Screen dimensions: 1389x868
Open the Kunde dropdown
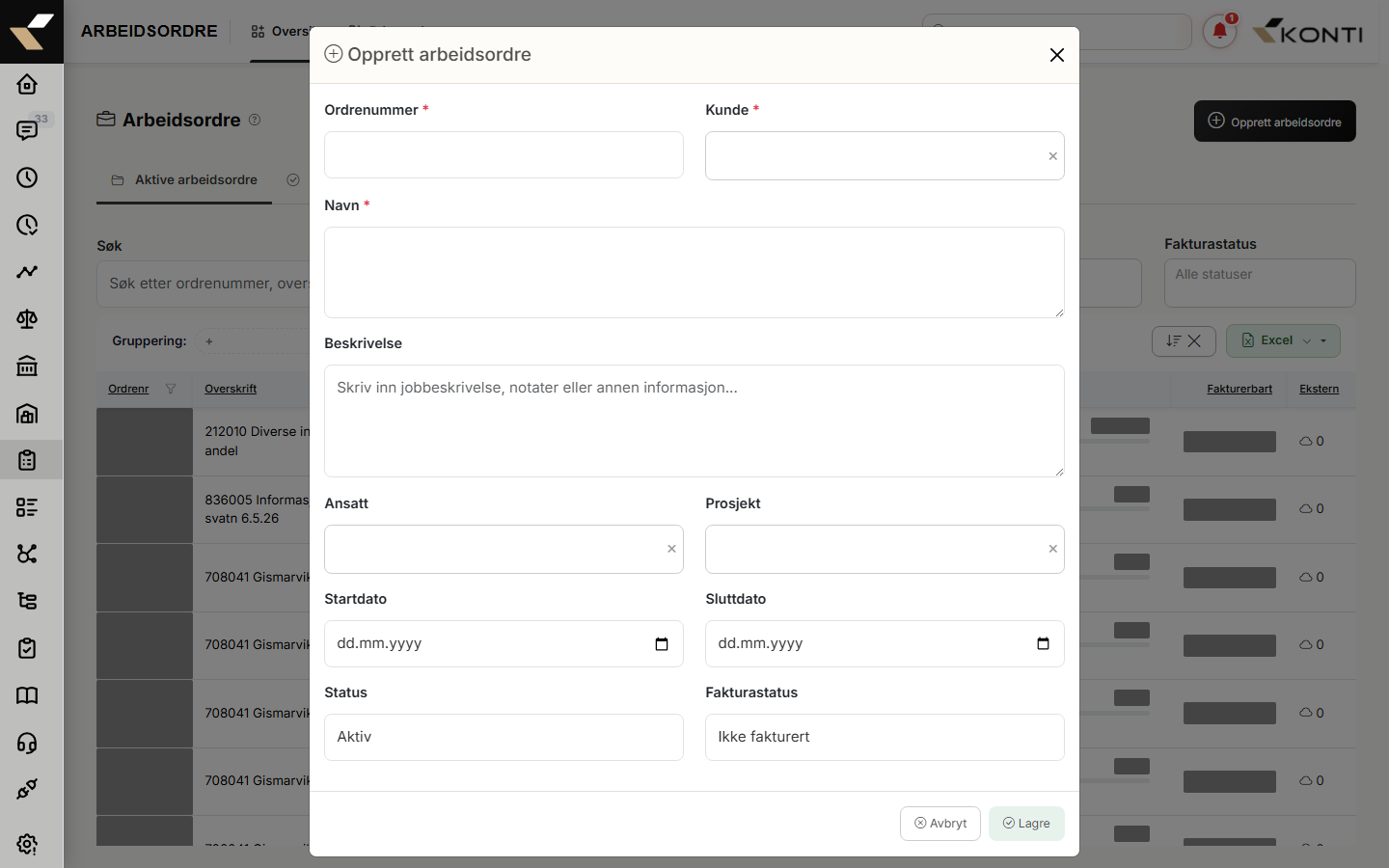pos(885,155)
